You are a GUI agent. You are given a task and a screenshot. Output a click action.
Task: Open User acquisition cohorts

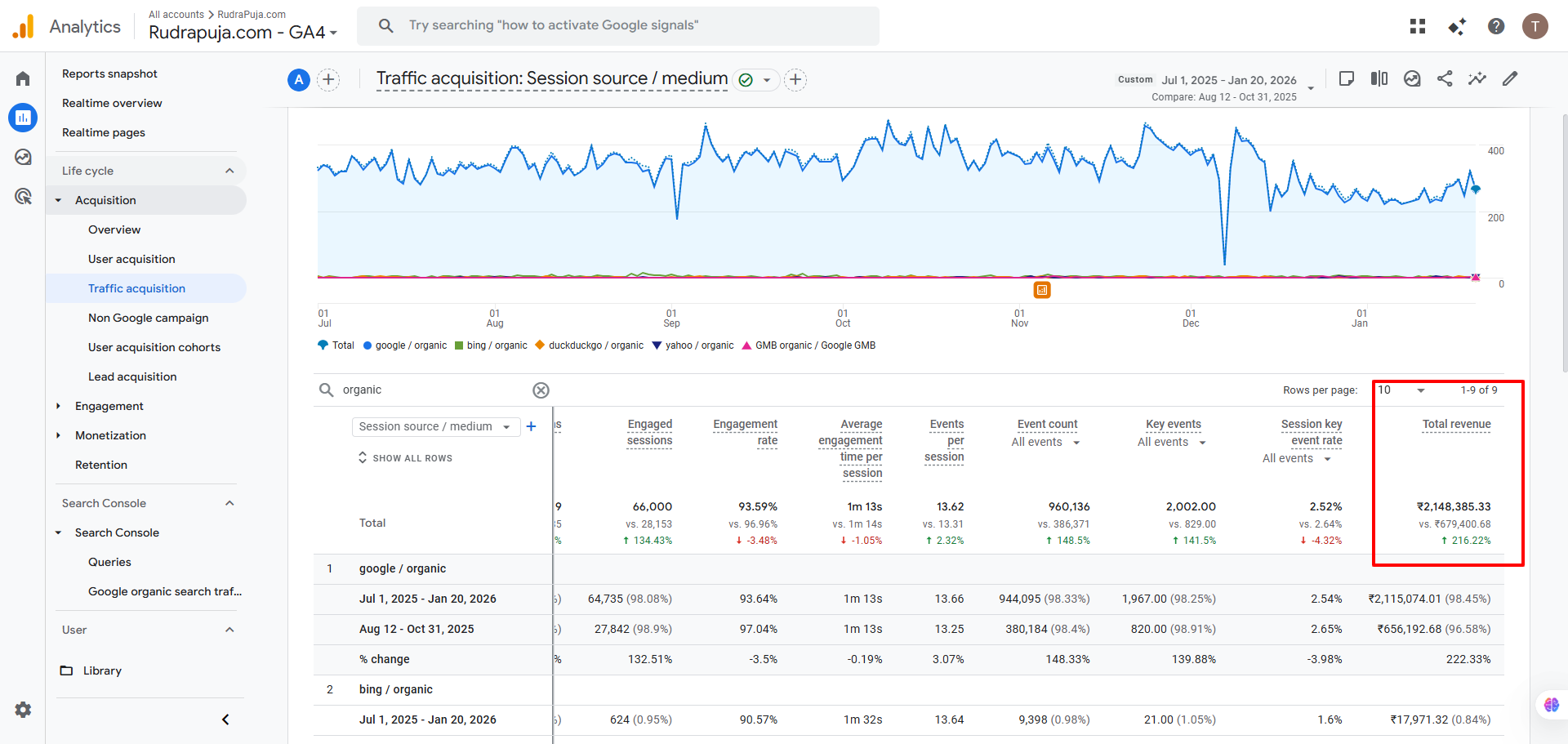coord(154,347)
